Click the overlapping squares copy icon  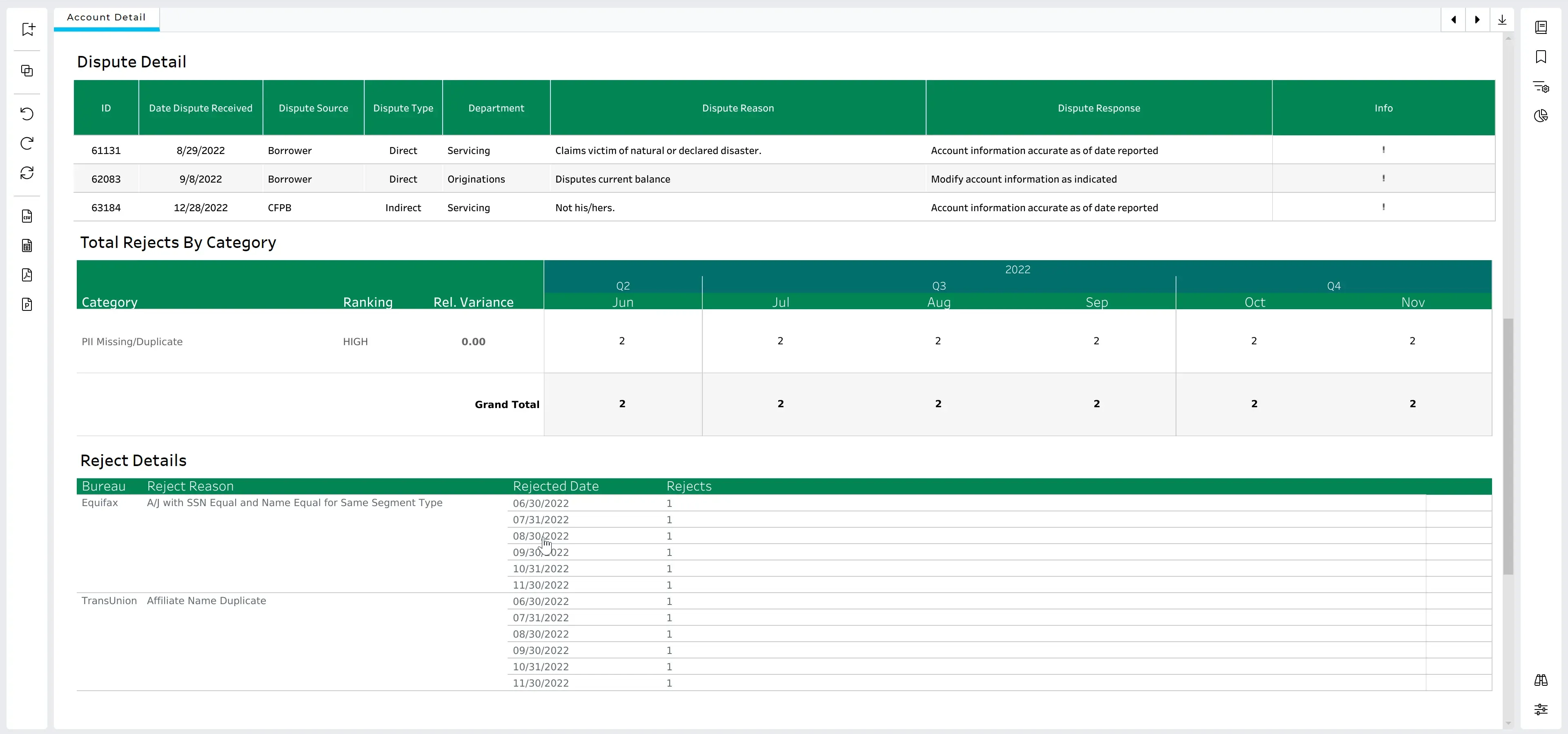tap(27, 71)
